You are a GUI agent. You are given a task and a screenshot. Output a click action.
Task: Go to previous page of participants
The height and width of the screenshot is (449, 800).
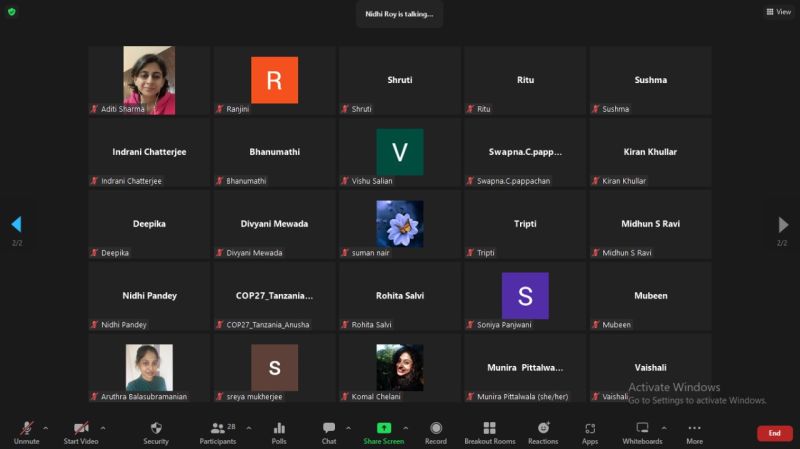pos(16,224)
